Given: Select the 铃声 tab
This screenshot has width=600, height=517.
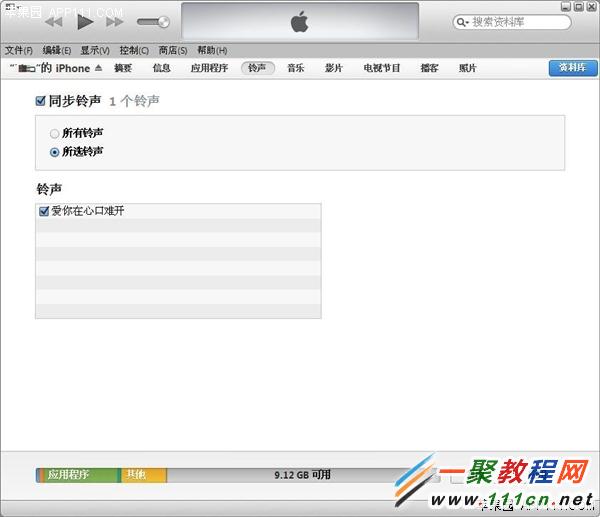Looking at the screenshot, I should (x=258, y=68).
